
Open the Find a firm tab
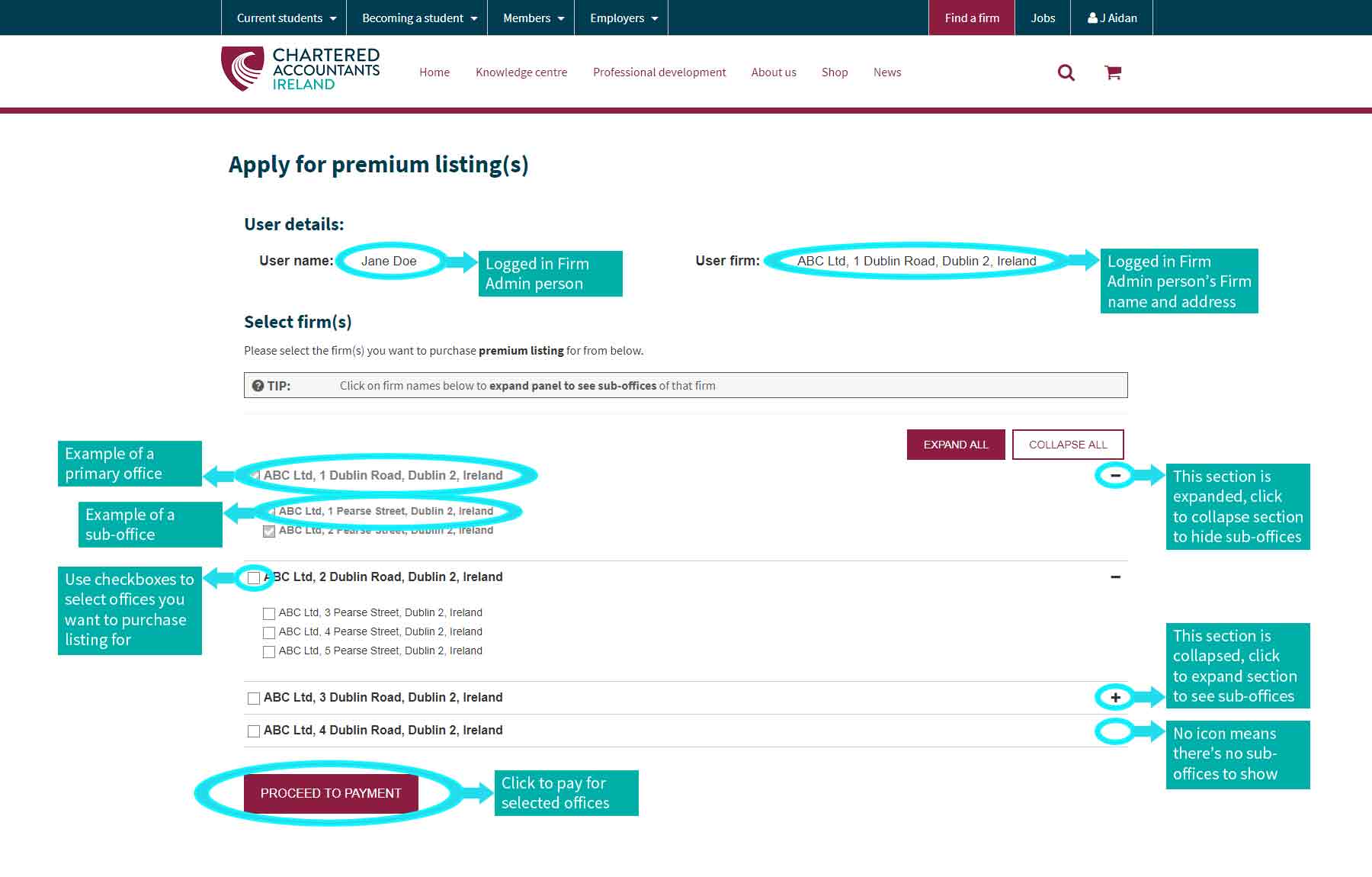click(x=971, y=18)
